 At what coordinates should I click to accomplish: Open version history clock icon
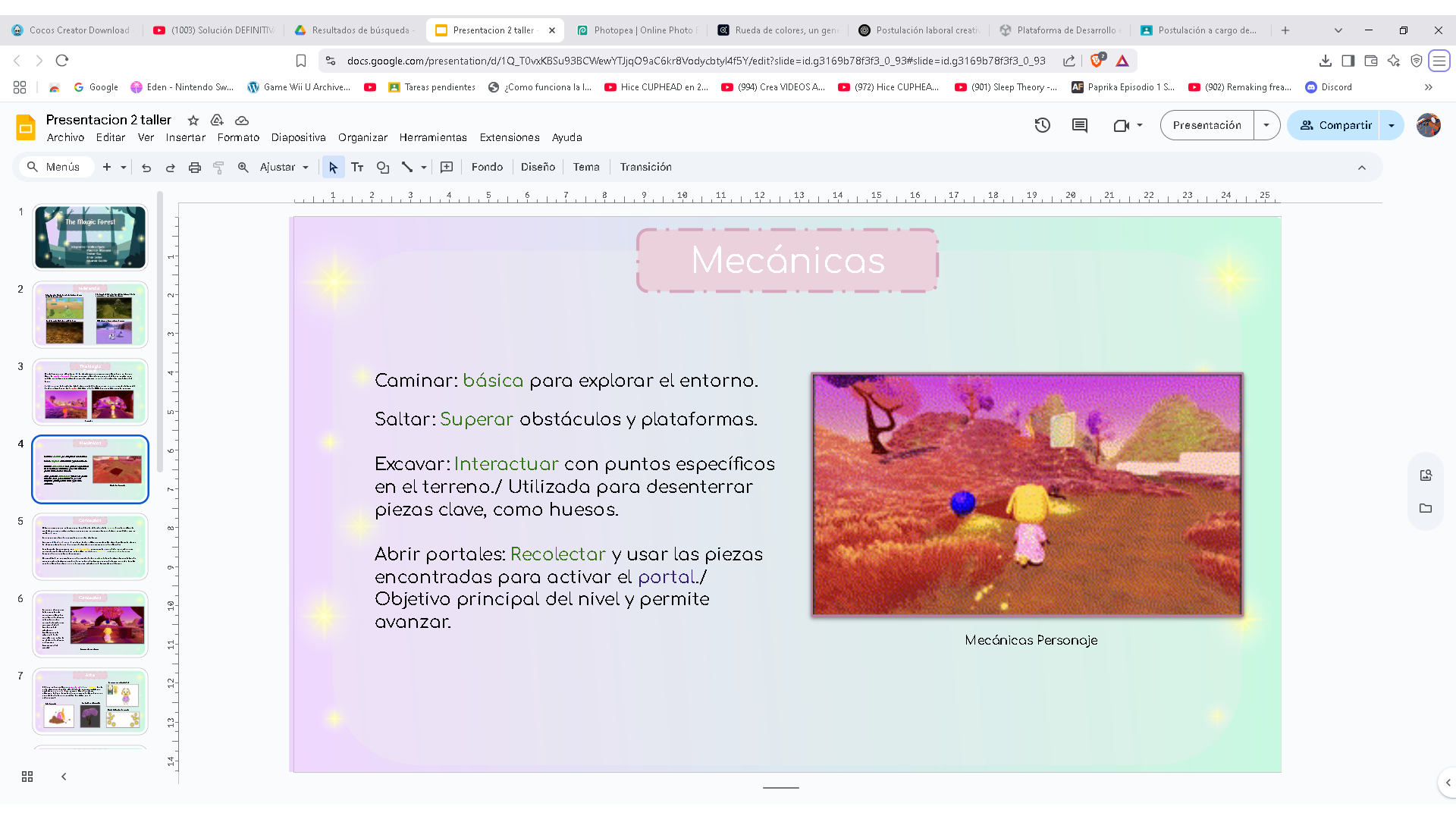(x=1043, y=125)
